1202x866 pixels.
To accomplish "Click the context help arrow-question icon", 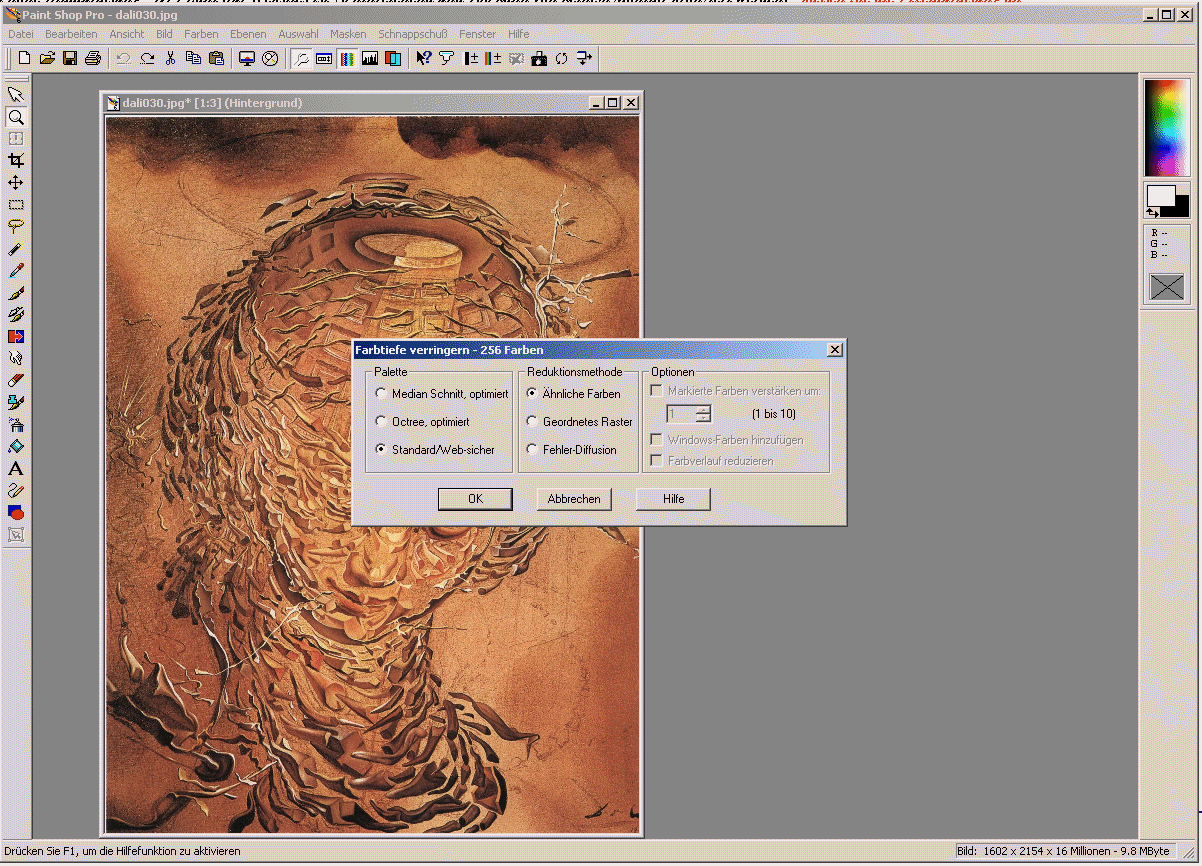I will [x=424, y=59].
